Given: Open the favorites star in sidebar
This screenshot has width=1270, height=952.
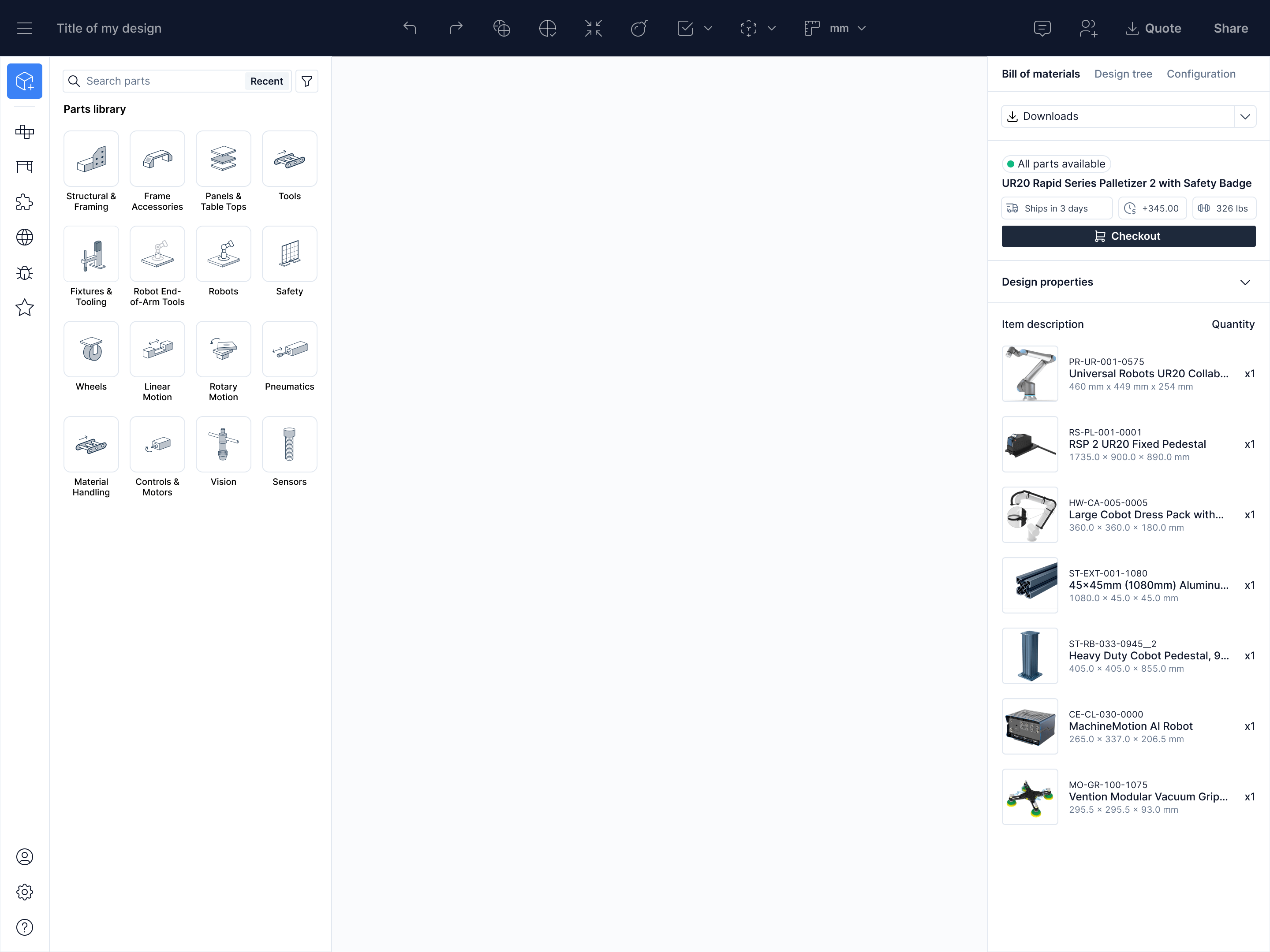Looking at the screenshot, I should coord(24,308).
